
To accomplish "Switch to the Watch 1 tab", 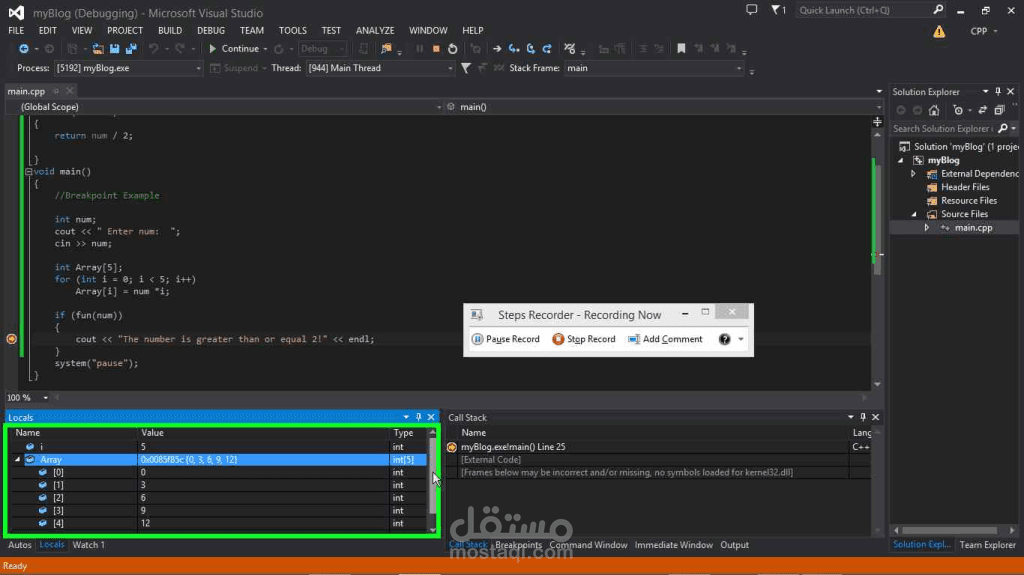I will (x=88, y=545).
